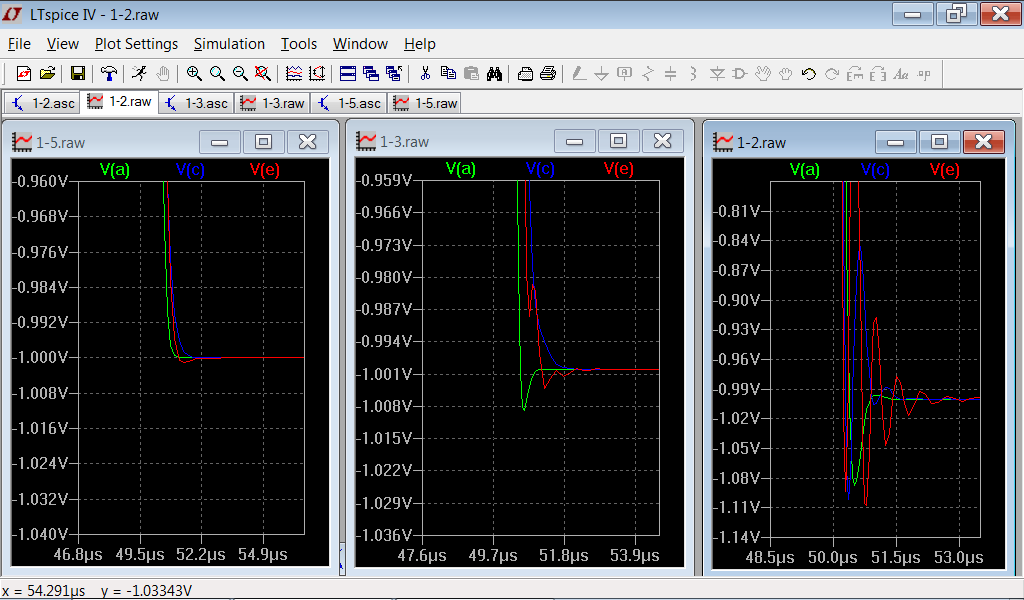Screen dimensions: 1024x600
Task: Click green V(a) trace label in 1-5.raw
Action: point(115,169)
